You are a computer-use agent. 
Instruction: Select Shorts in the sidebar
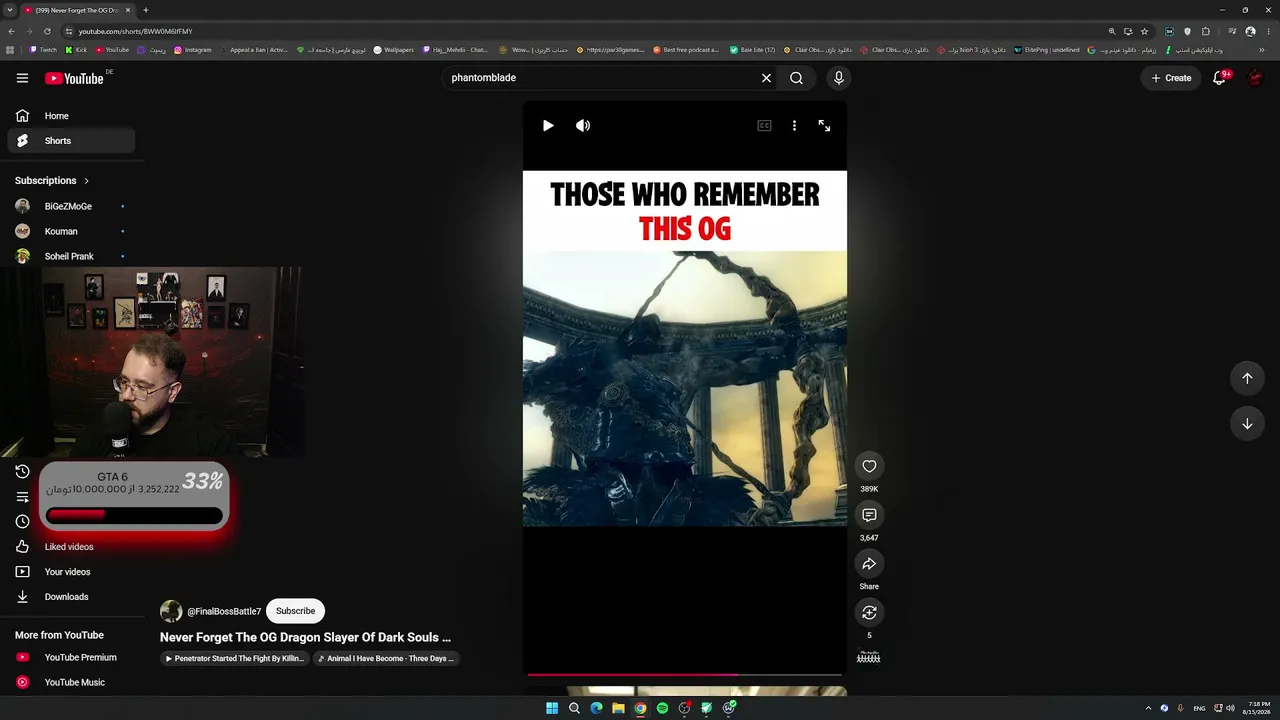[x=70, y=141]
